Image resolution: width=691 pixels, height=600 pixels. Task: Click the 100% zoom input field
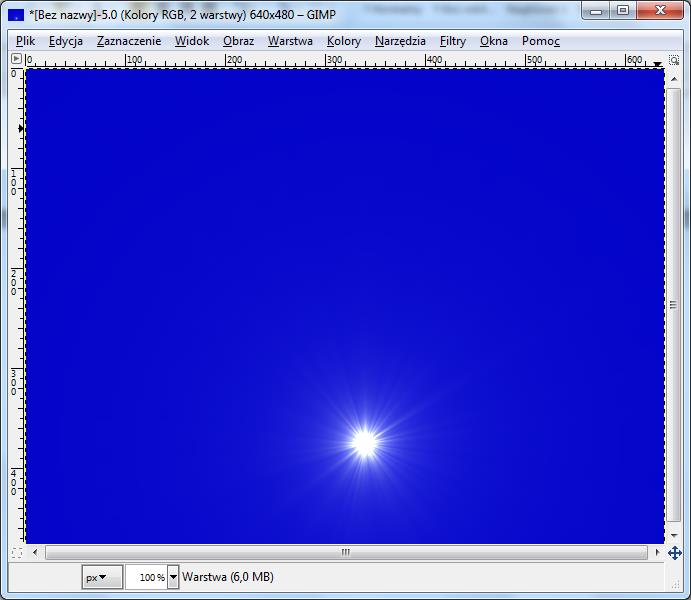(146, 577)
